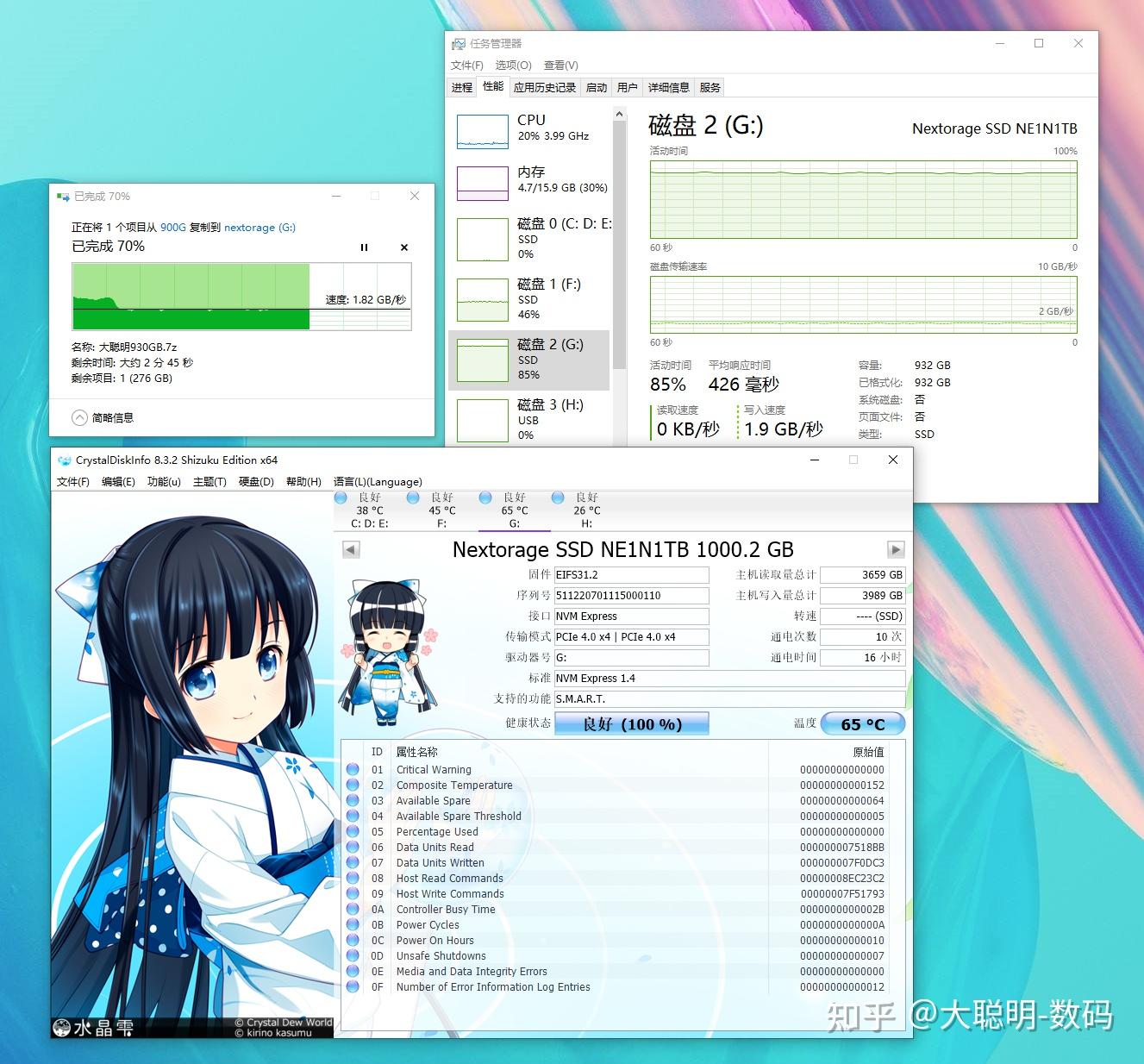
Task: Open the 900G source folder link
Action: pyautogui.click(x=174, y=227)
